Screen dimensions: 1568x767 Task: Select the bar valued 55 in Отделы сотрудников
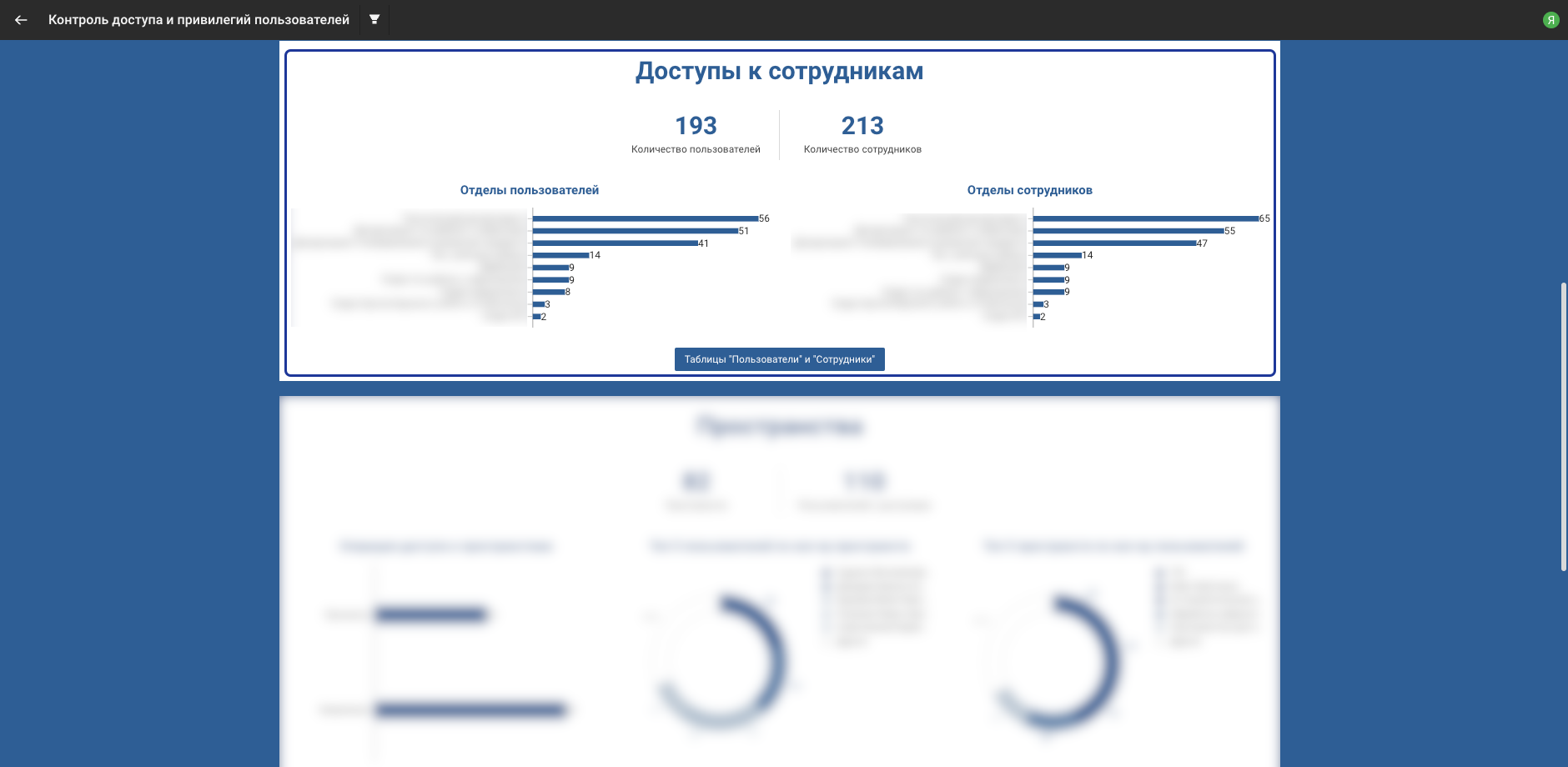(1128, 231)
